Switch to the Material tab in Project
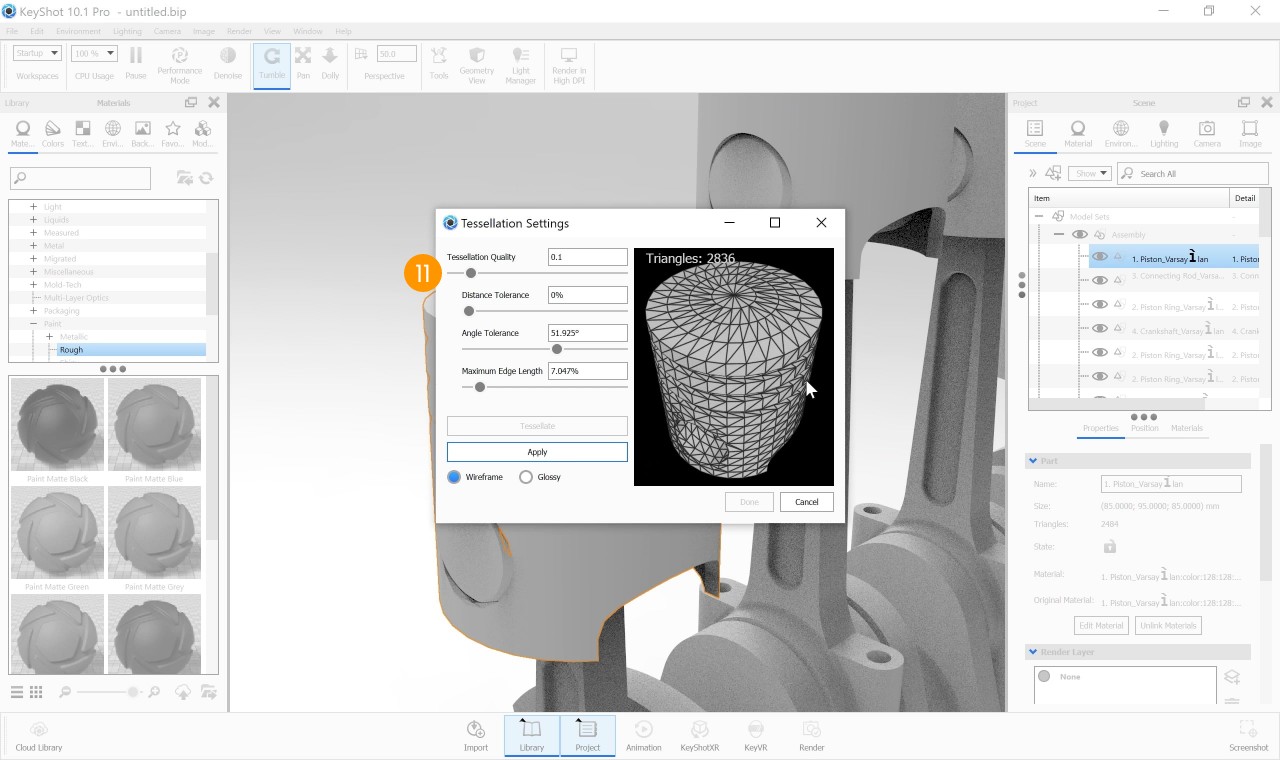This screenshot has width=1280, height=760. coord(1078,134)
